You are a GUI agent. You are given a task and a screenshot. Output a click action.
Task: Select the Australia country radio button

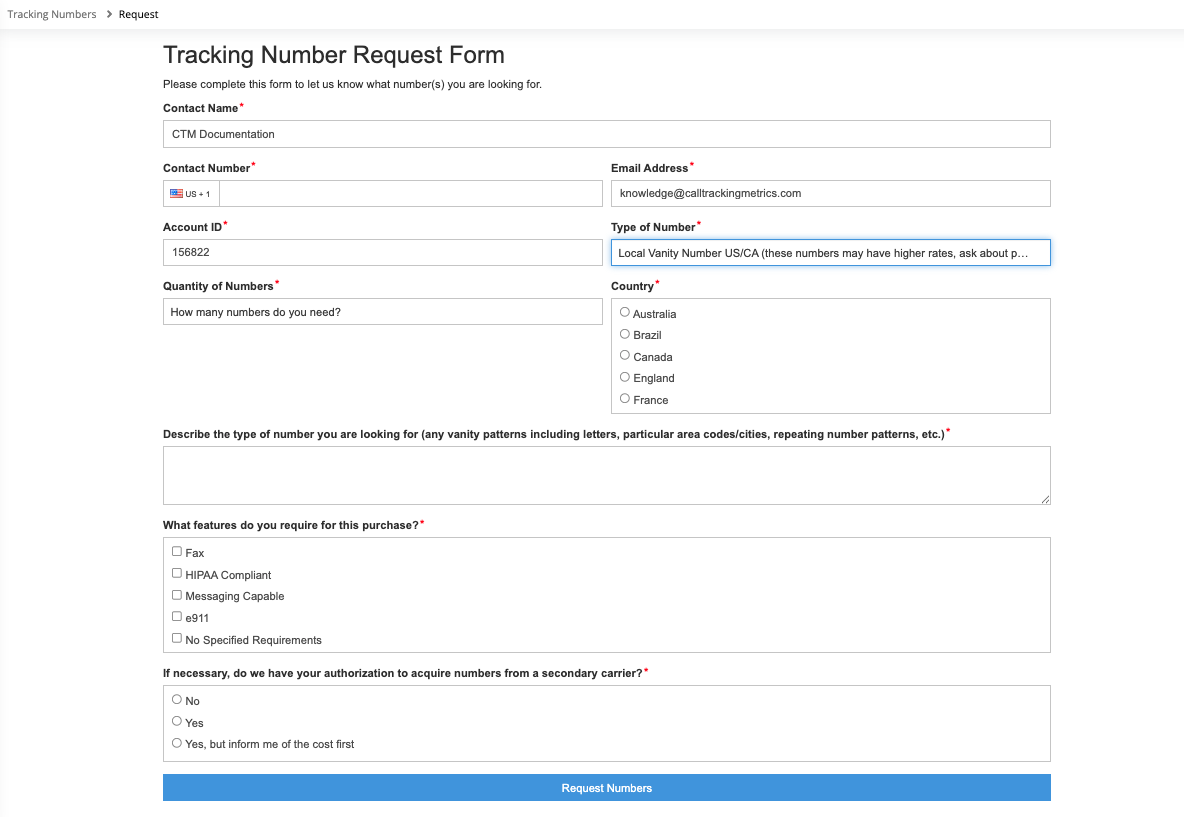(x=625, y=313)
